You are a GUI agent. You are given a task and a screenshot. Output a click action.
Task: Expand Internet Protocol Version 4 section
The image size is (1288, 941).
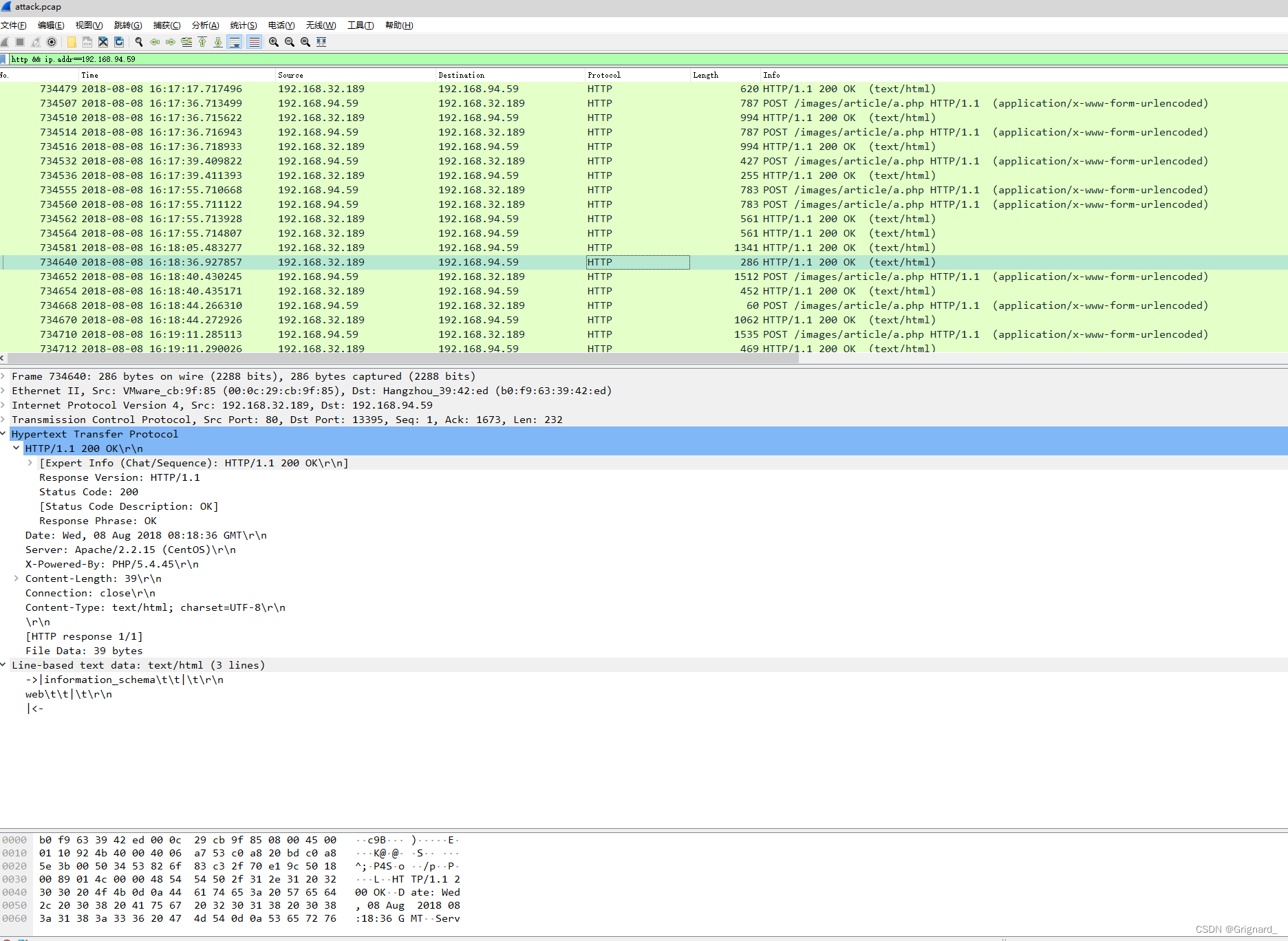[x=3, y=405]
